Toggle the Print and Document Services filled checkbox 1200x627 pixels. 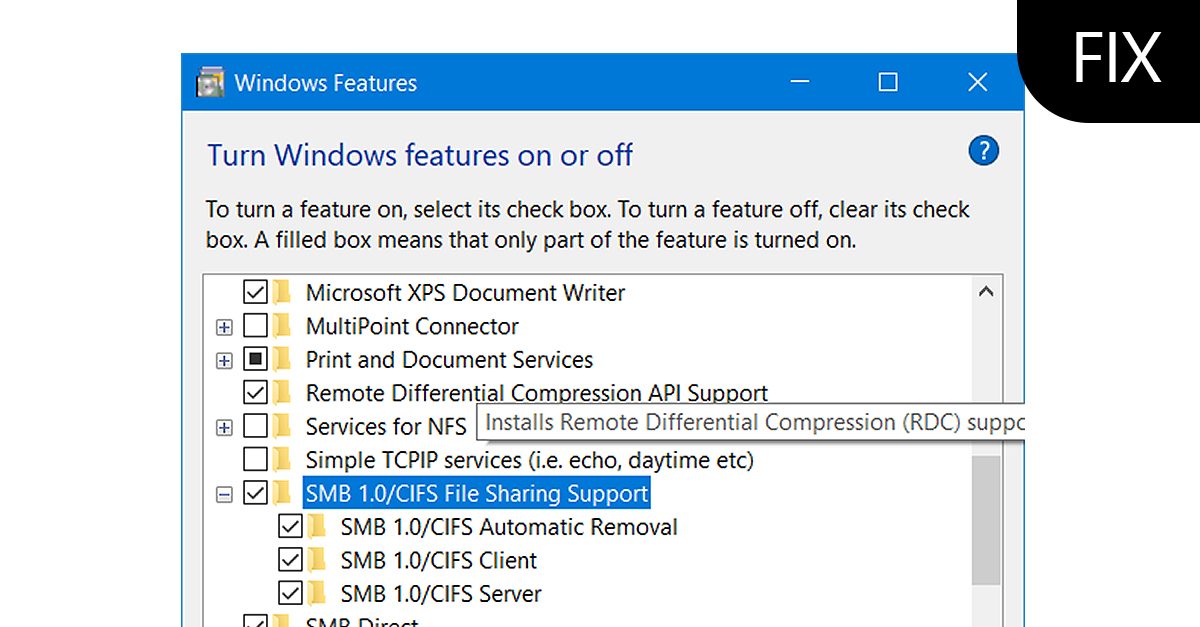tap(254, 359)
